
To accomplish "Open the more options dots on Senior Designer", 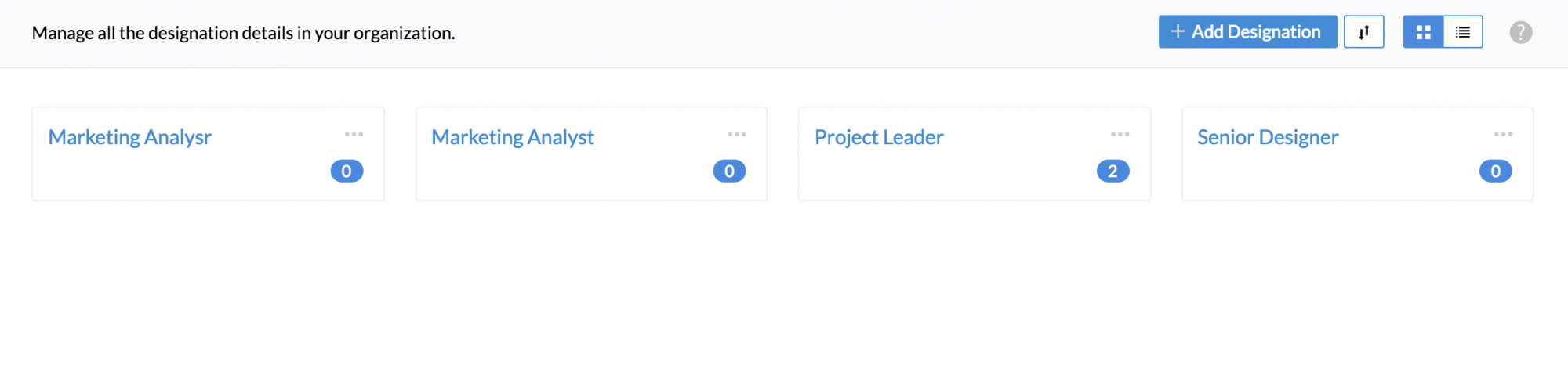I will (1503, 135).
